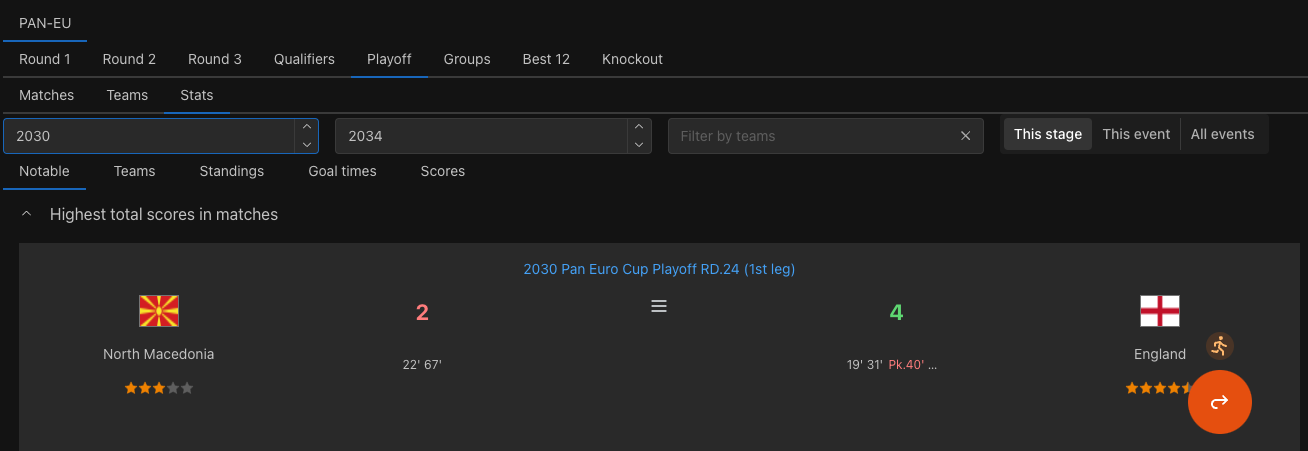Switch scope to This event

pos(1136,134)
